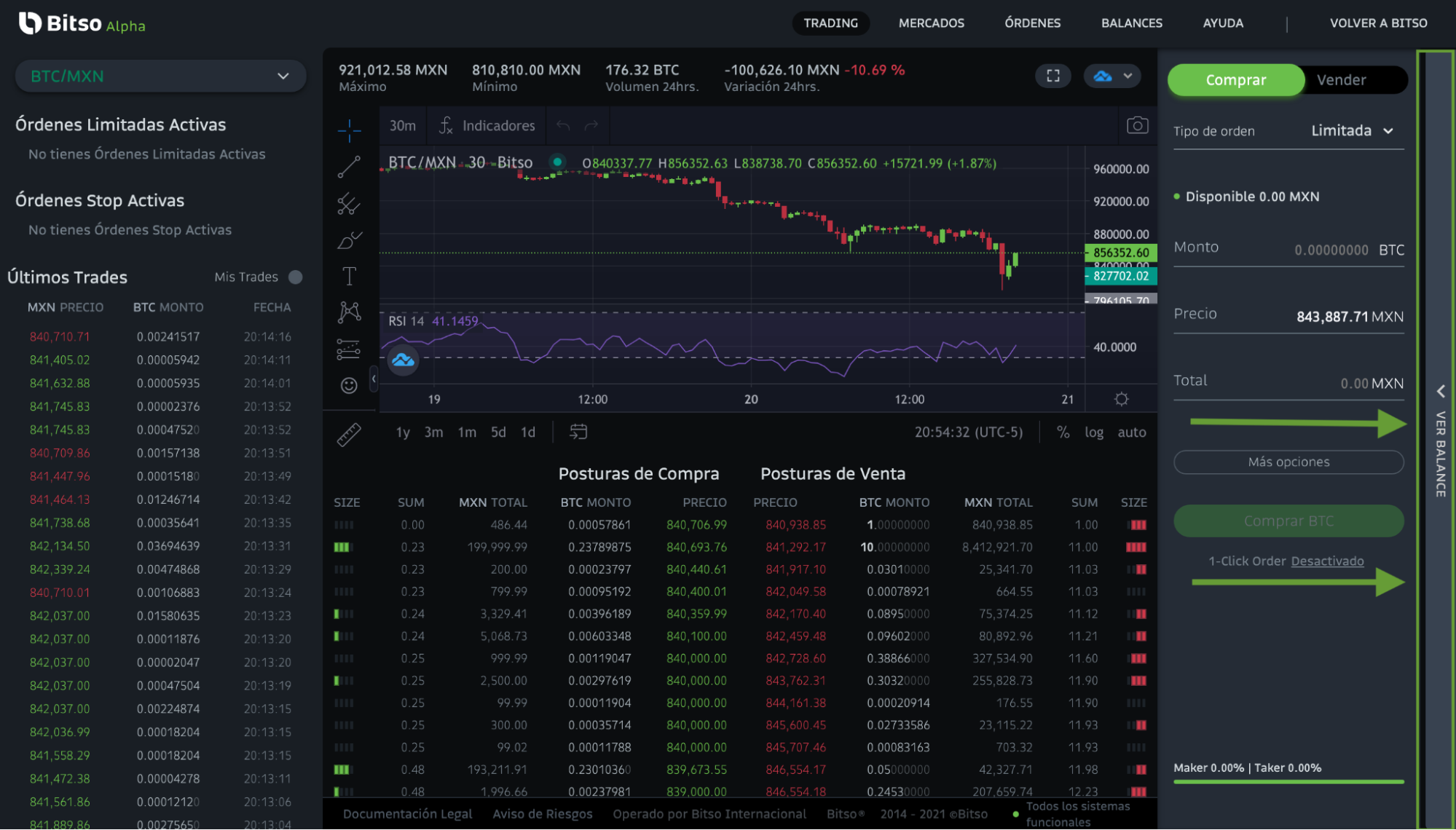This screenshot has width=1456, height=830.
Task: Undo the last chart action
Action: click(x=563, y=125)
